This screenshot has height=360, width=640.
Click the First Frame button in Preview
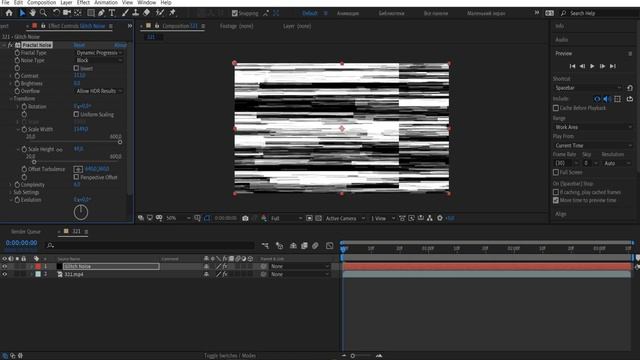[572, 66]
